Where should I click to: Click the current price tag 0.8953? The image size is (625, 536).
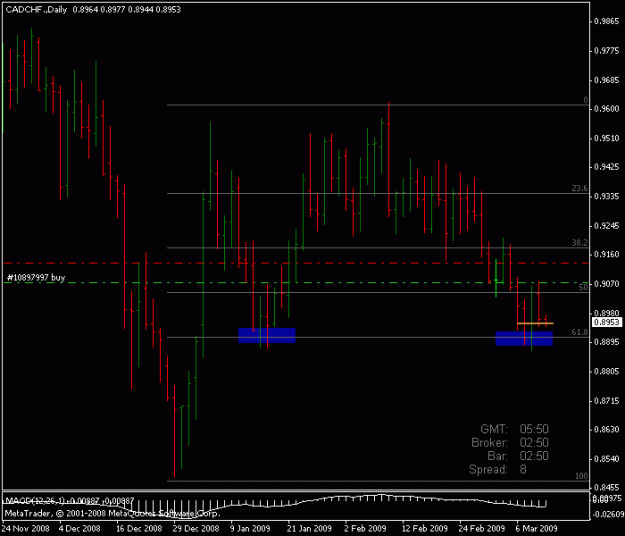tap(607, 322)
